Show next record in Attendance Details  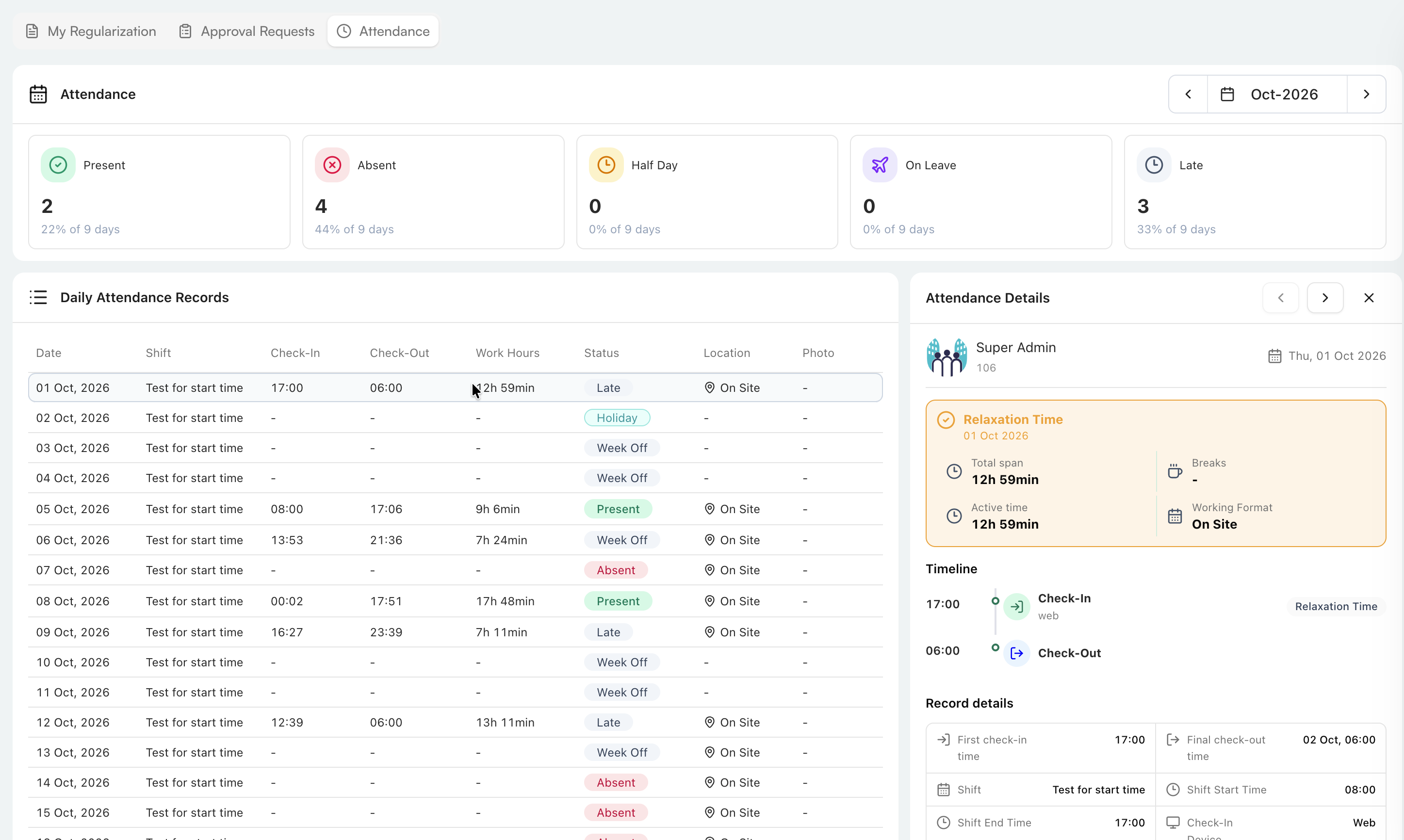point(1325,298)
